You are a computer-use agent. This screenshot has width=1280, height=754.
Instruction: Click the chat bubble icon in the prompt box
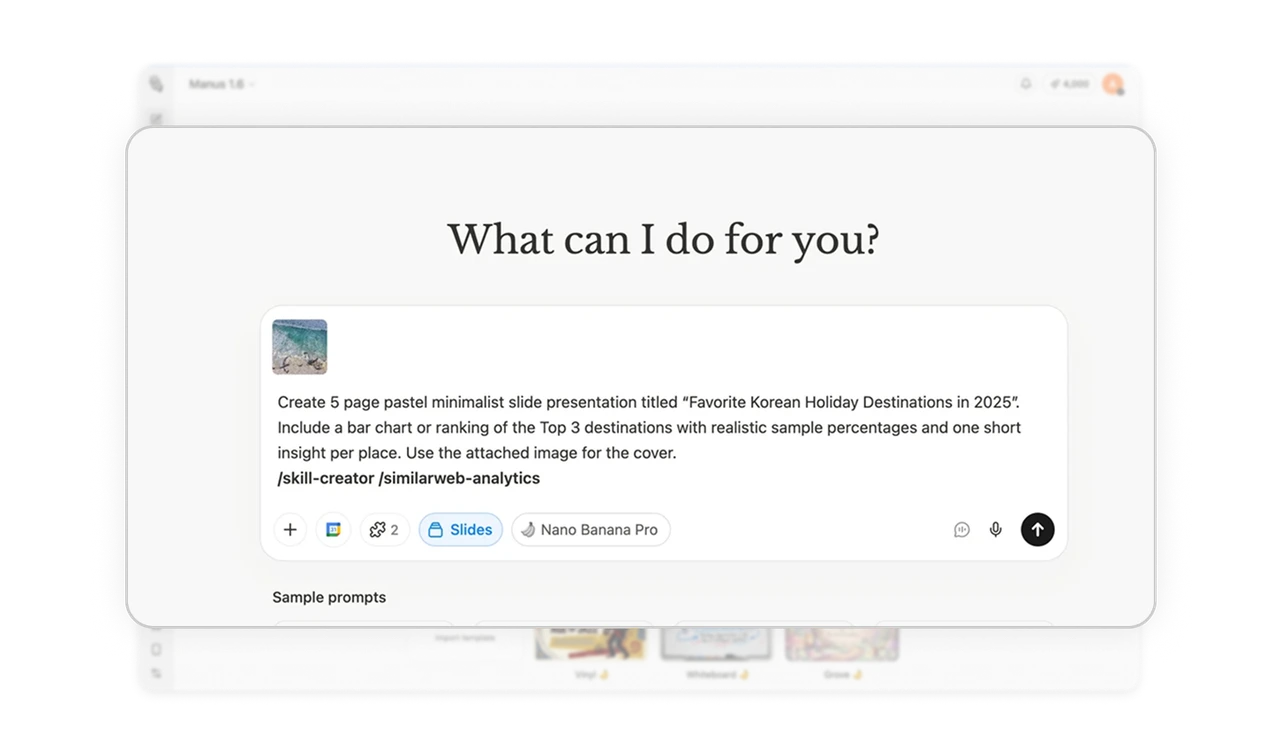click(x=962, y=530)
